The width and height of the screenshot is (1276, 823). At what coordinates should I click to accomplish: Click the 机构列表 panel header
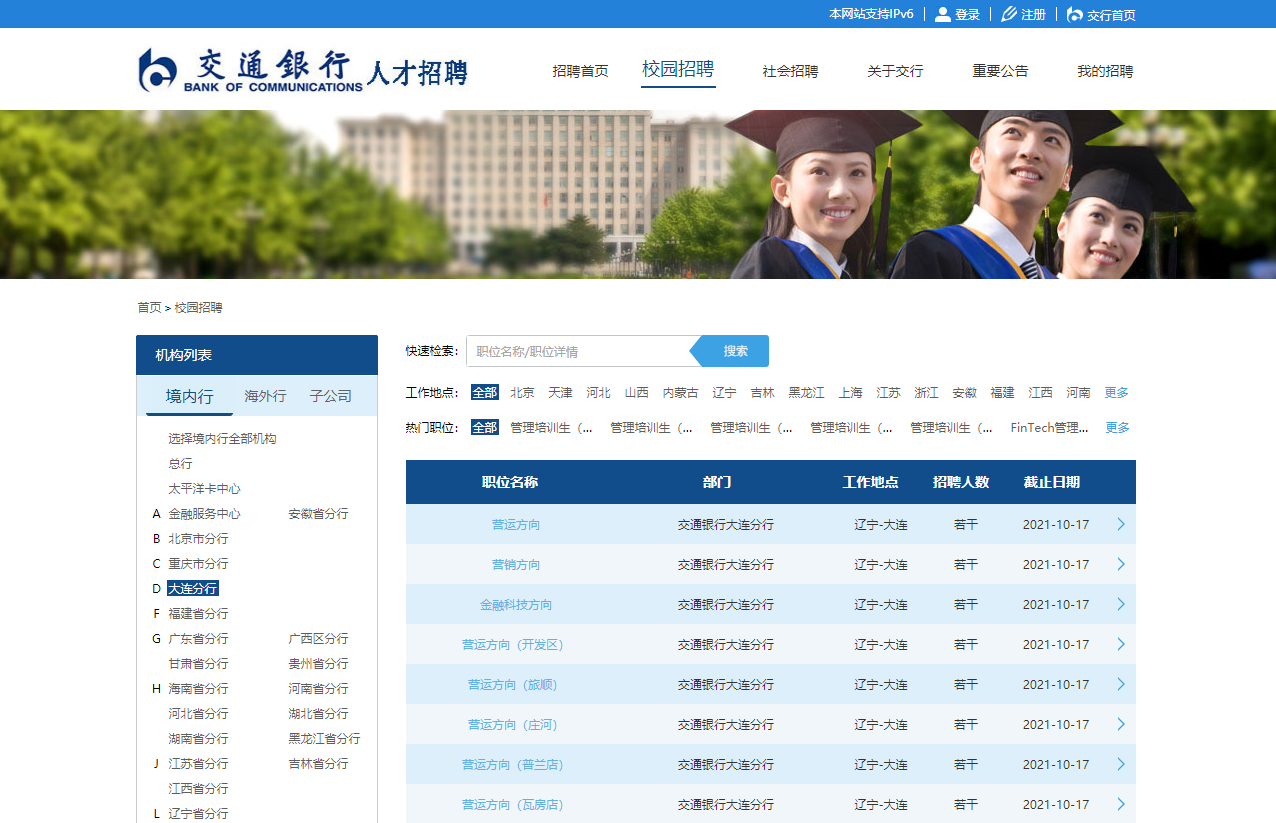click(x=257, y=355)
